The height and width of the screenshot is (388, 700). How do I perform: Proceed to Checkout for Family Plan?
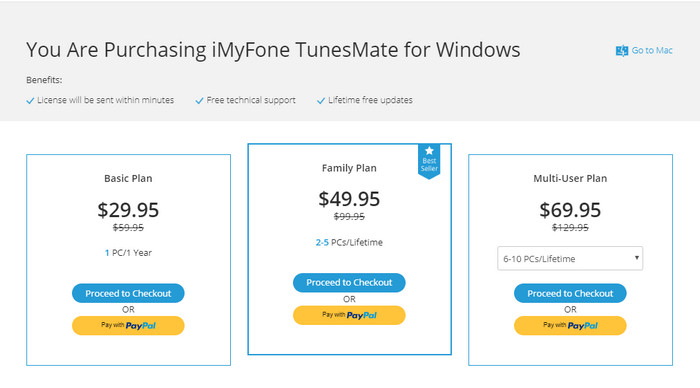tap(349, 283)
